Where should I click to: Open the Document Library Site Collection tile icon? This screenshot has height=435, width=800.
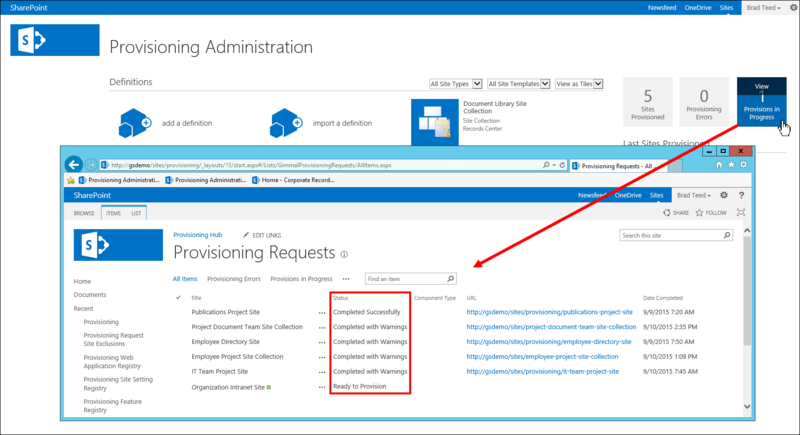435,122
